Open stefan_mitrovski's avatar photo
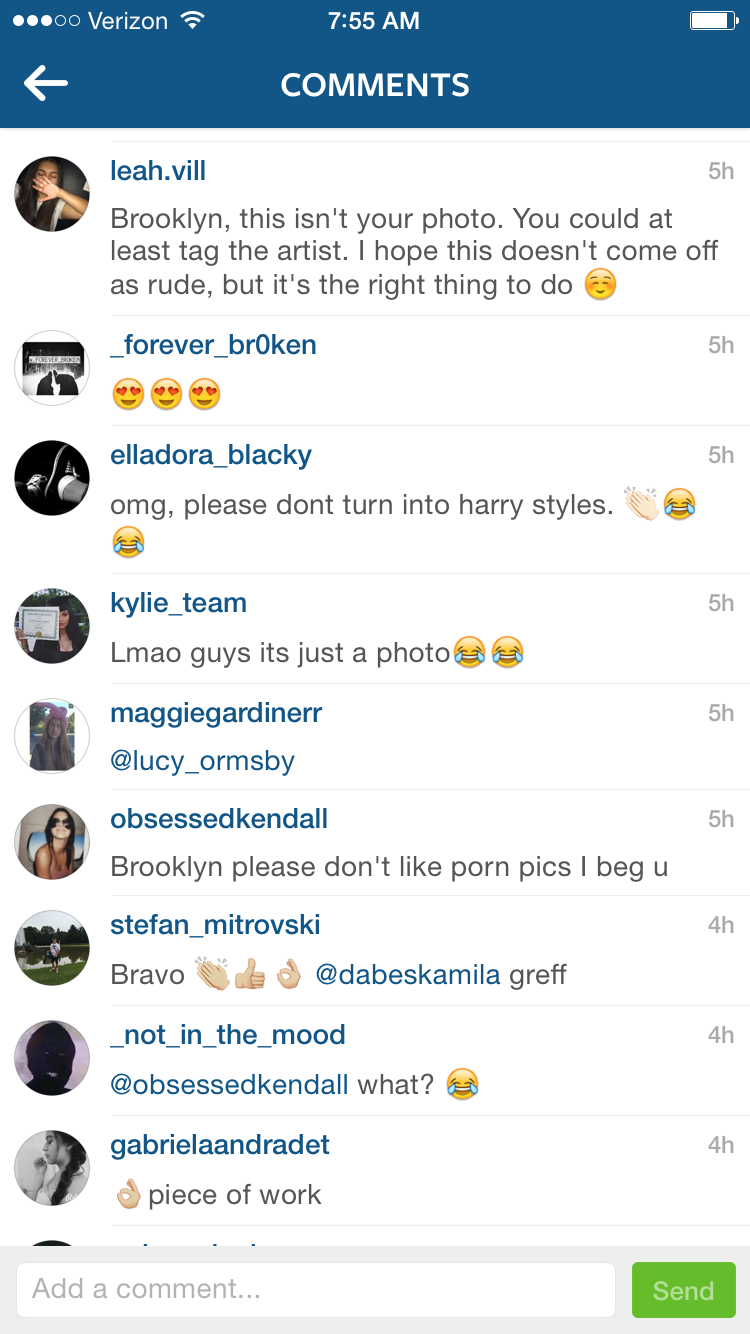Image resolution: width=750 pixels, height=1334 pixels. 52,948
